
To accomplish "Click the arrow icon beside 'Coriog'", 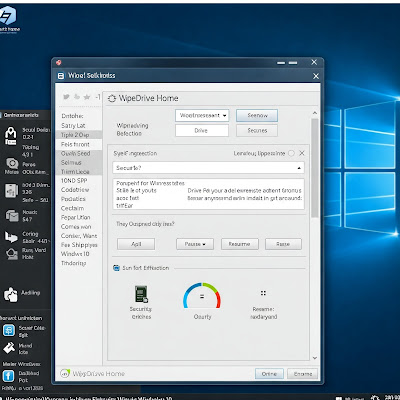I will click(11, 237).
